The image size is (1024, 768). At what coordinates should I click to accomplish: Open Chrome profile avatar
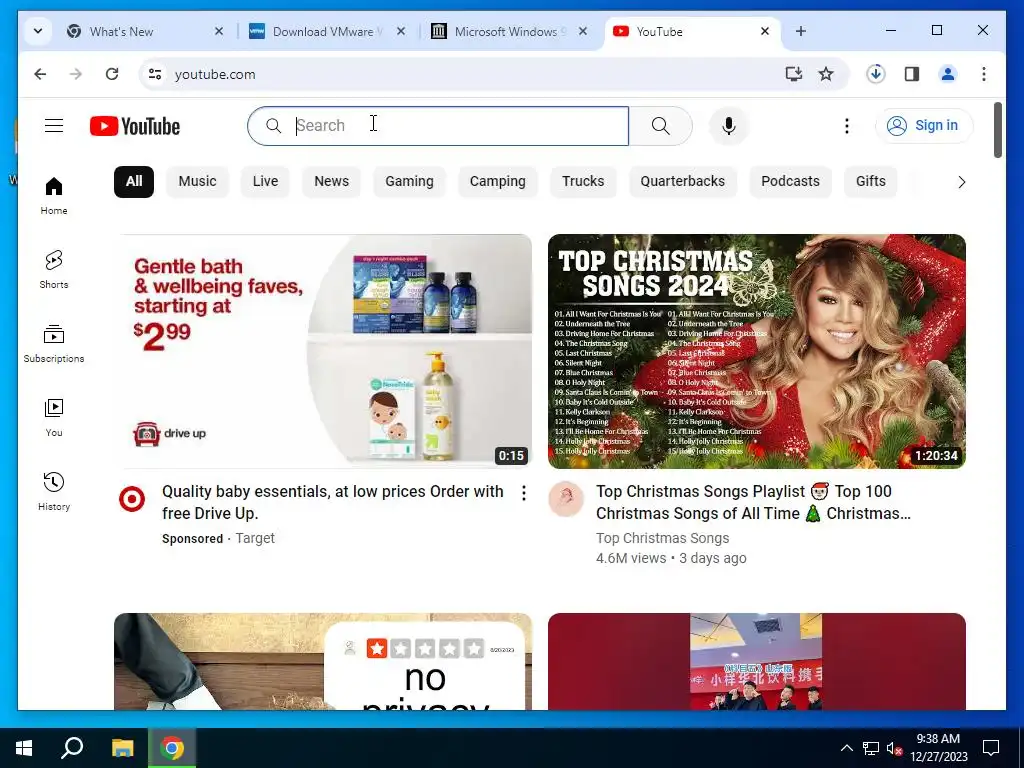[x=948, y=74]
